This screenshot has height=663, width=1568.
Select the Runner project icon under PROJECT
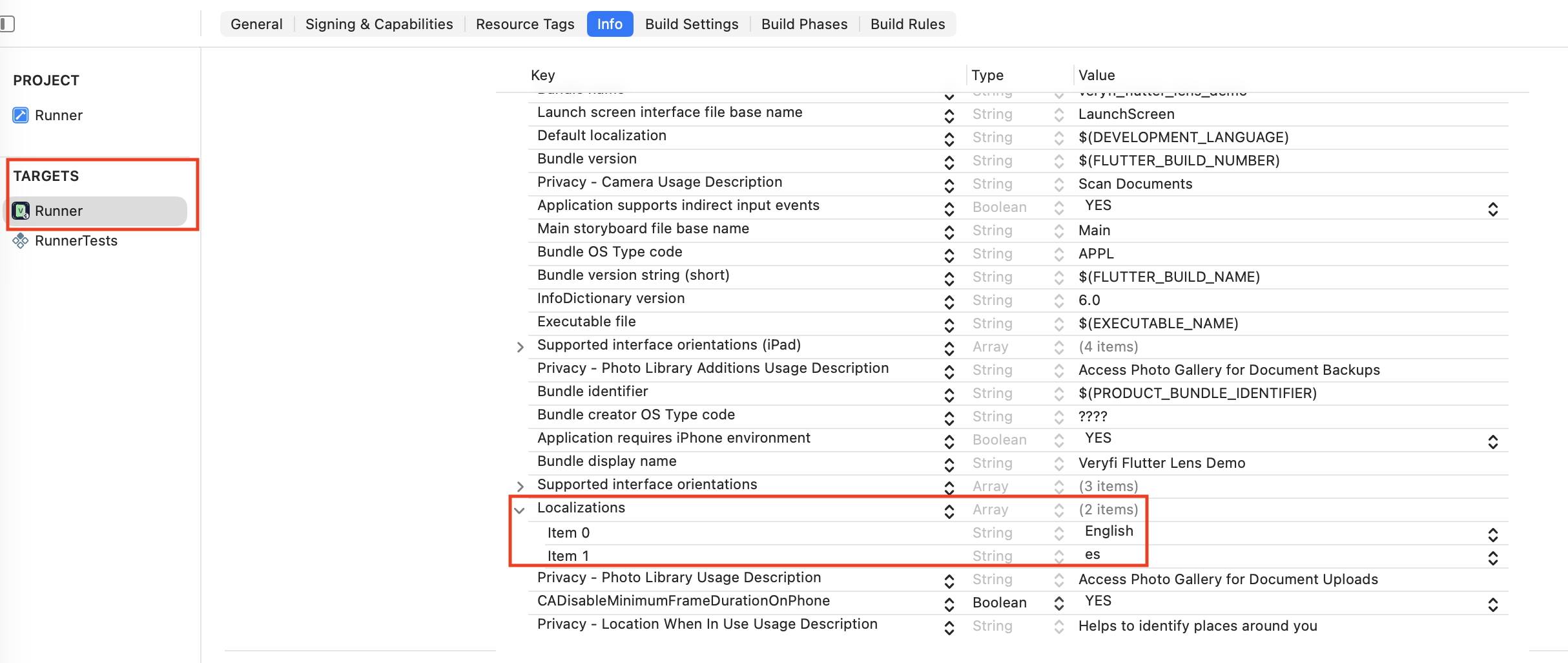coord(21,115)
